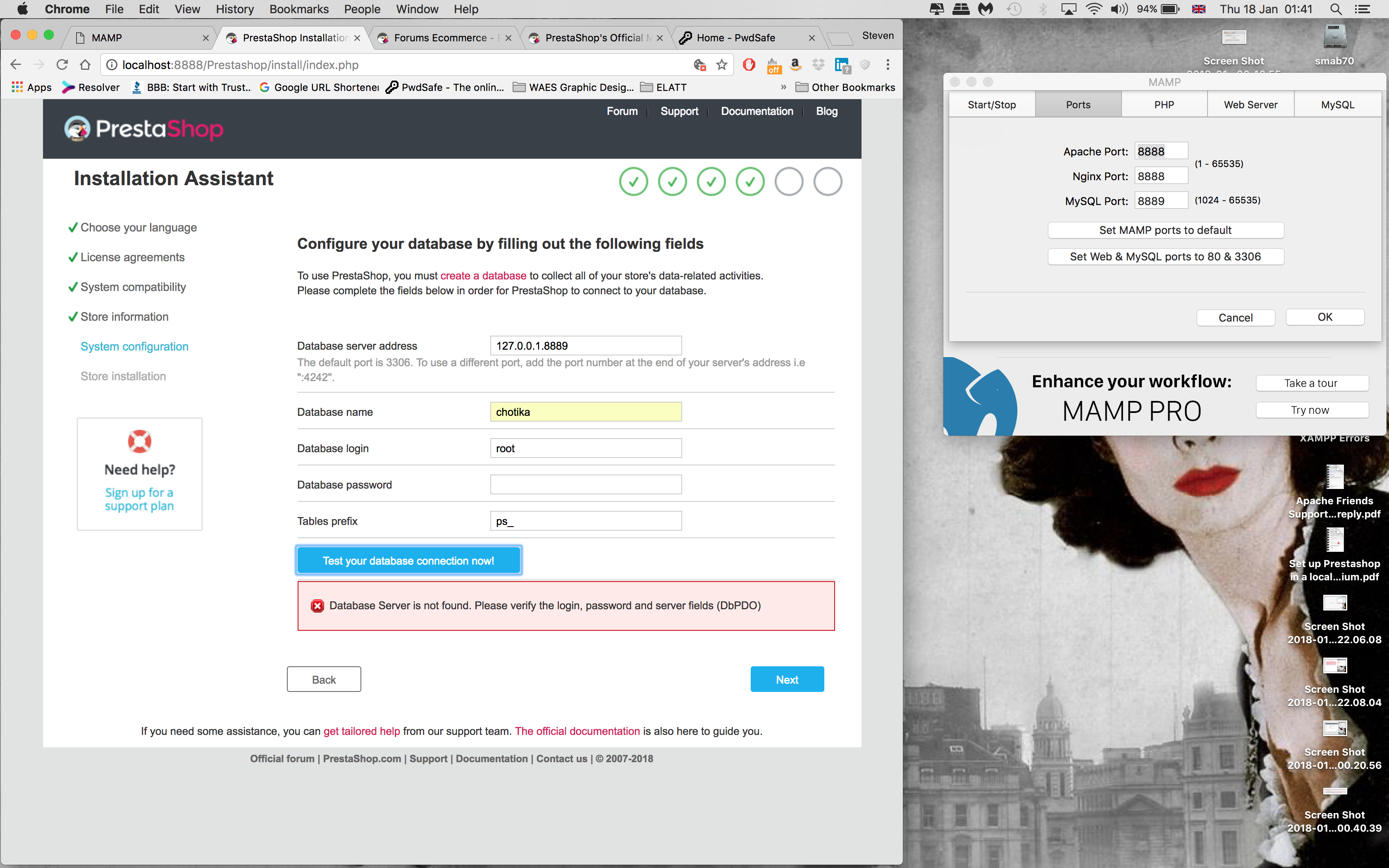
Task: Open the History menu in Chrome
Action: (x=234, y=9)
